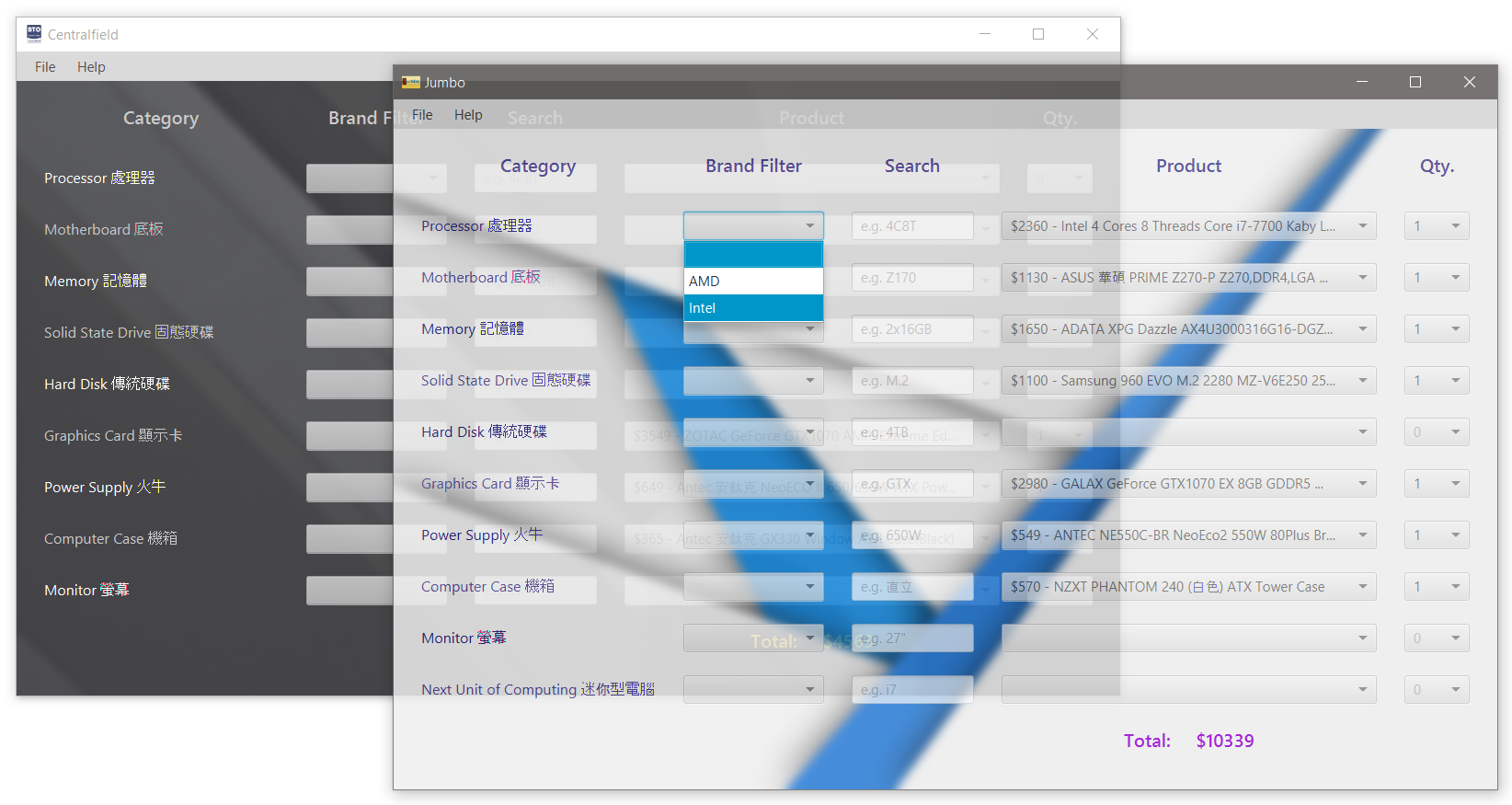Image resolution: width=1512 pixels, height=805 pixels.
Task: Focus Hard Disk search field e.g. 4TB
Action: (912, 432)
